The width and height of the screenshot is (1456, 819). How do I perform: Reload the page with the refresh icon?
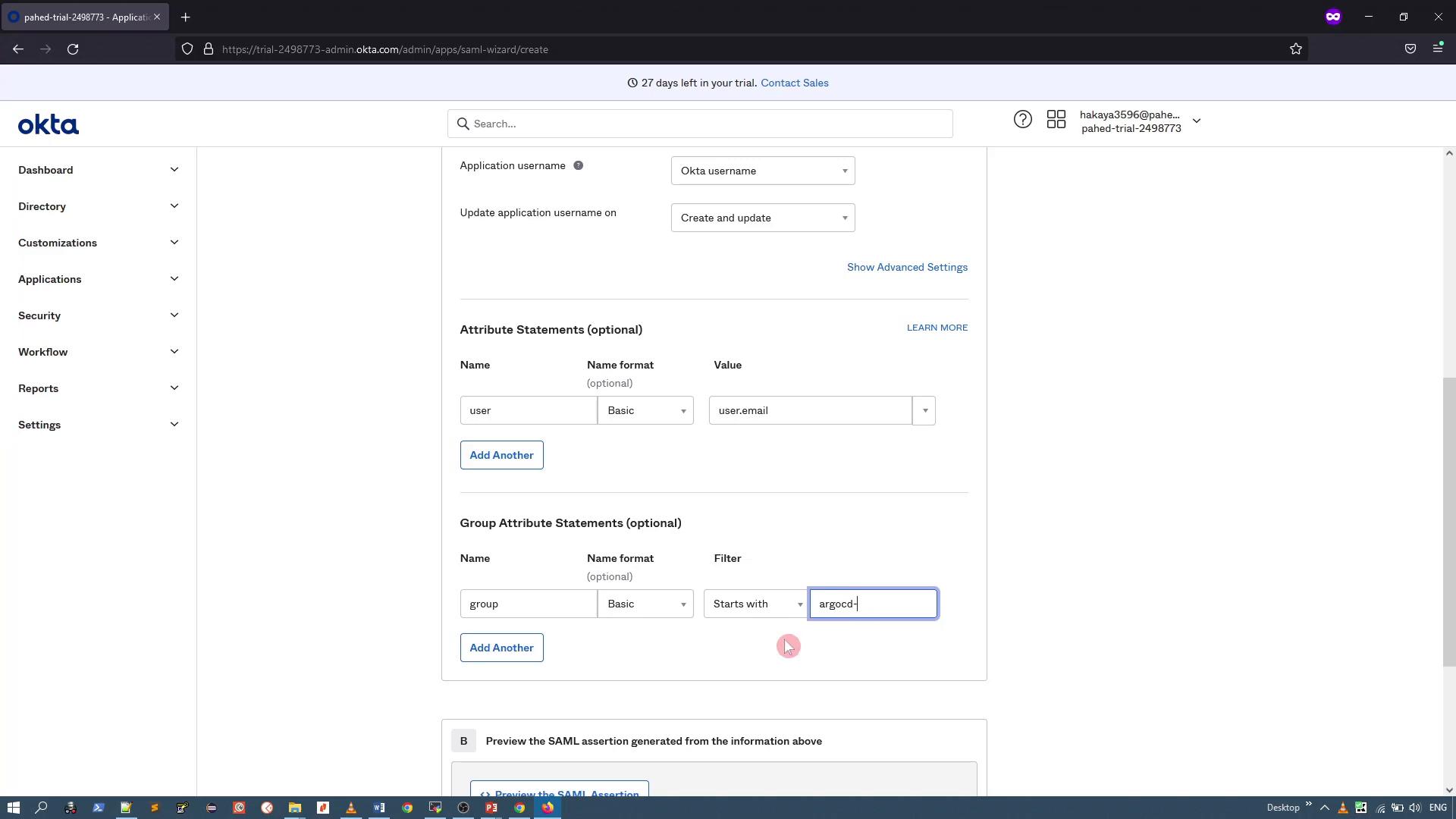click(73, 49)
